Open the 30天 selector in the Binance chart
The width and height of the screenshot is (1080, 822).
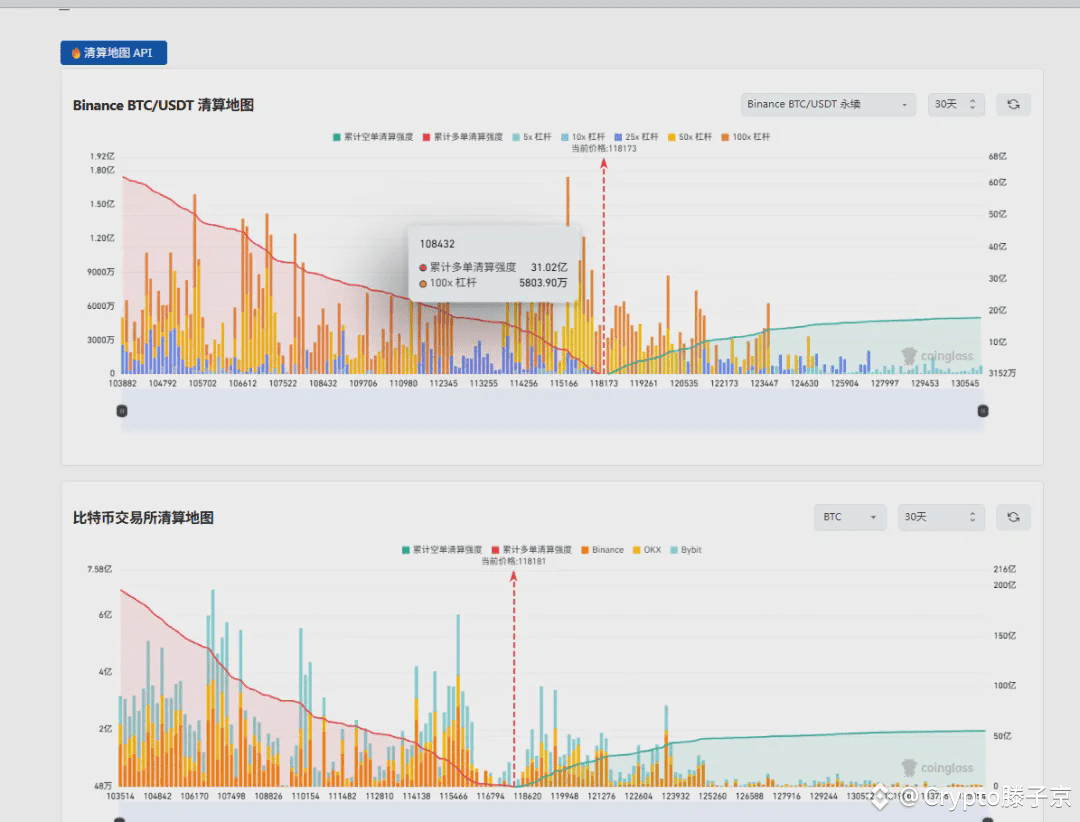pos(956,104)
